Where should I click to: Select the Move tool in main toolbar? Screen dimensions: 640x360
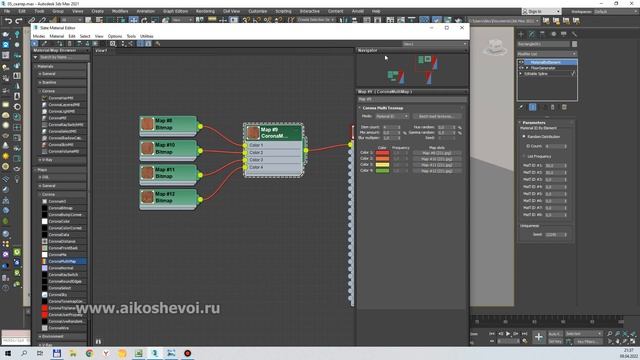(x=133, y=20)
